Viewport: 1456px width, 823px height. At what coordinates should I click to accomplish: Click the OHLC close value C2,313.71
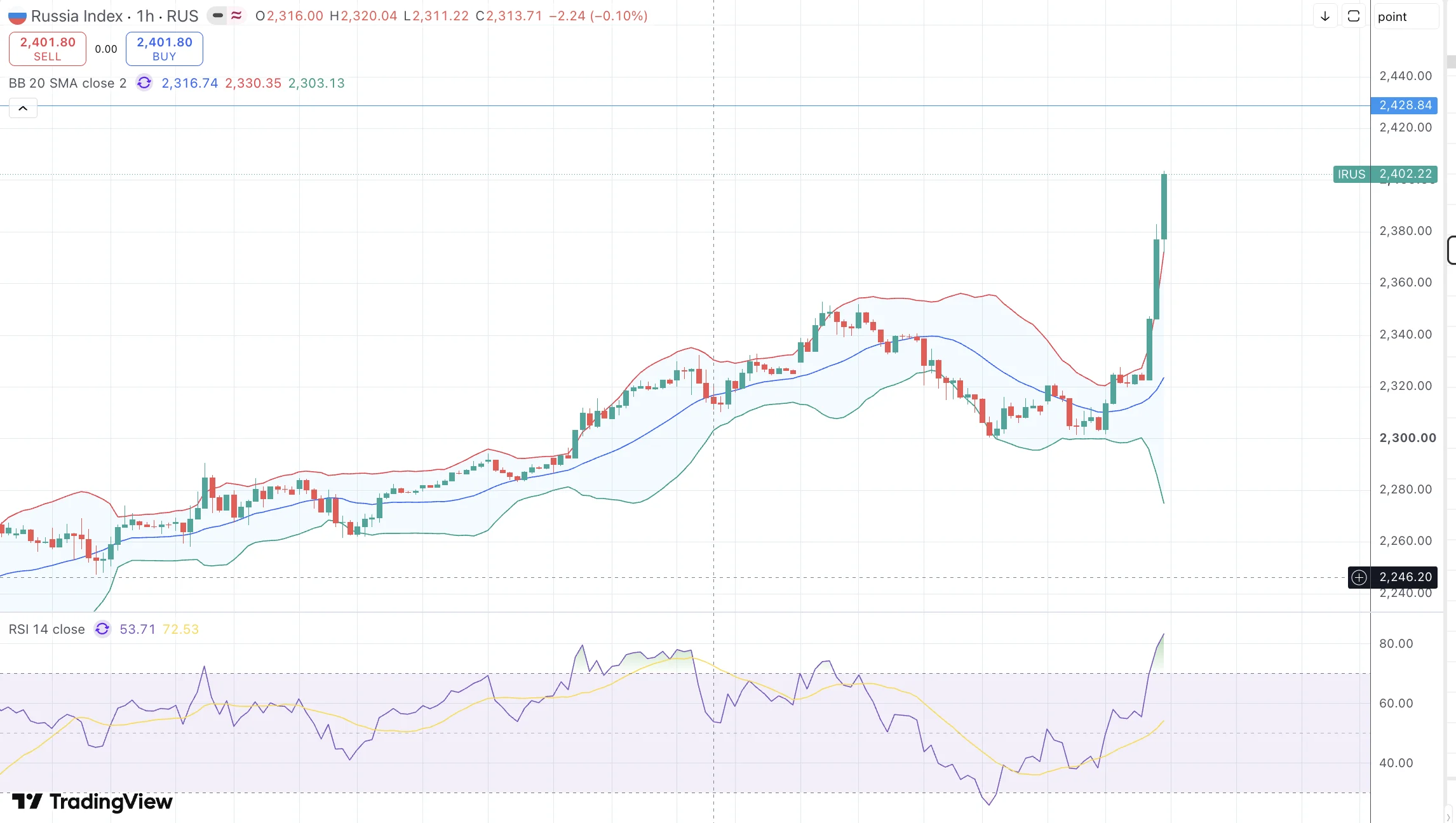click(x=509, y=16)
